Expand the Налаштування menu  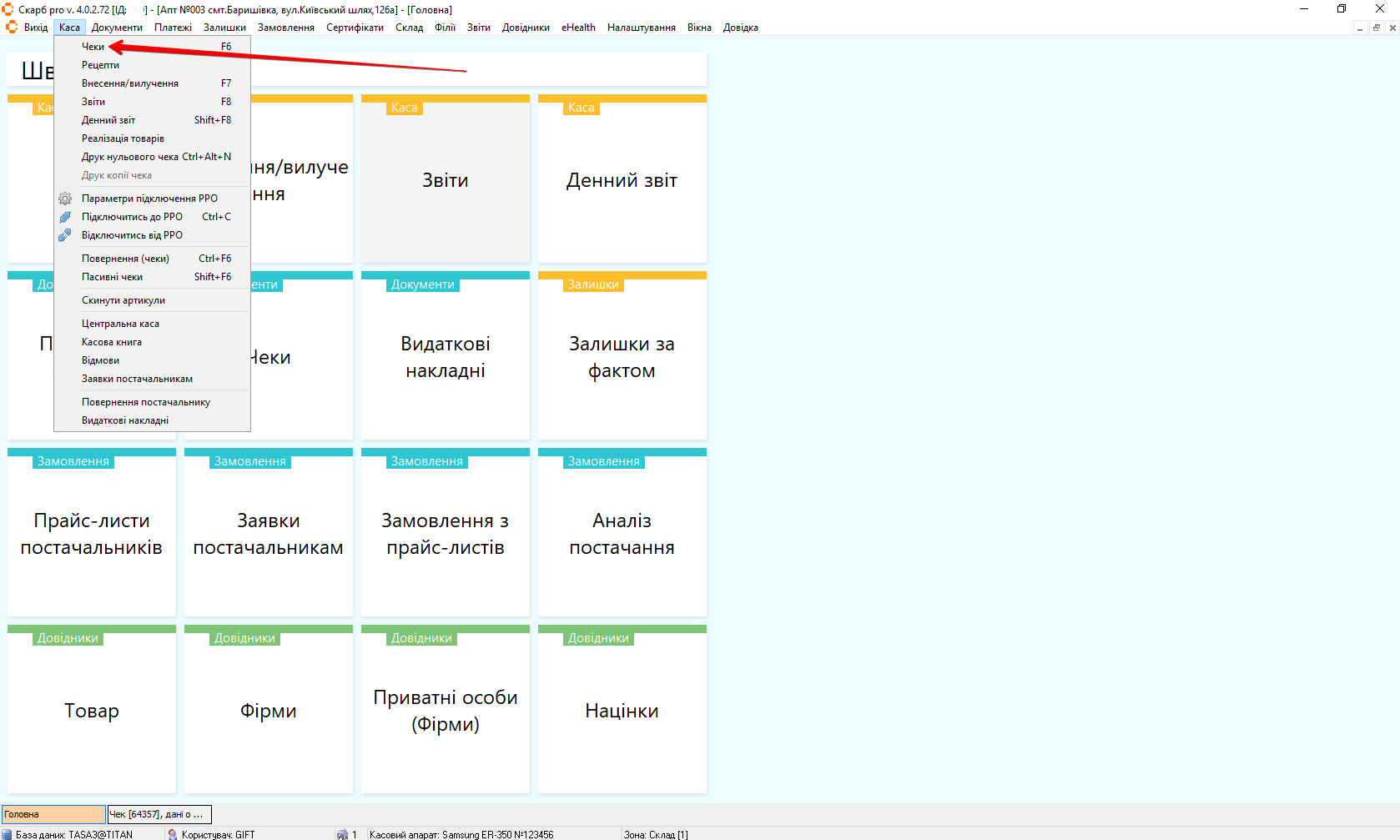click(641, 28)
